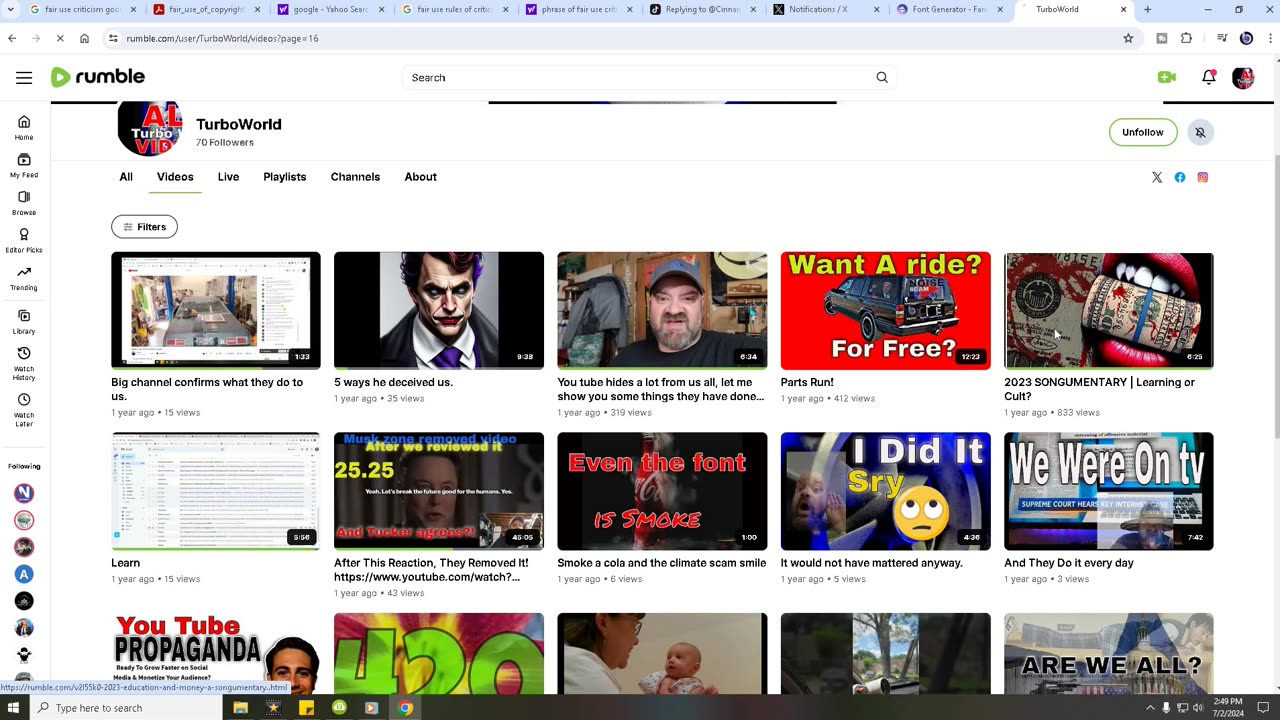Image resolution: width=1280 pixels, height=720 pixels.
Task: Open 'After This Reaction, They Removed It' title
Action: tap(431, 570)
